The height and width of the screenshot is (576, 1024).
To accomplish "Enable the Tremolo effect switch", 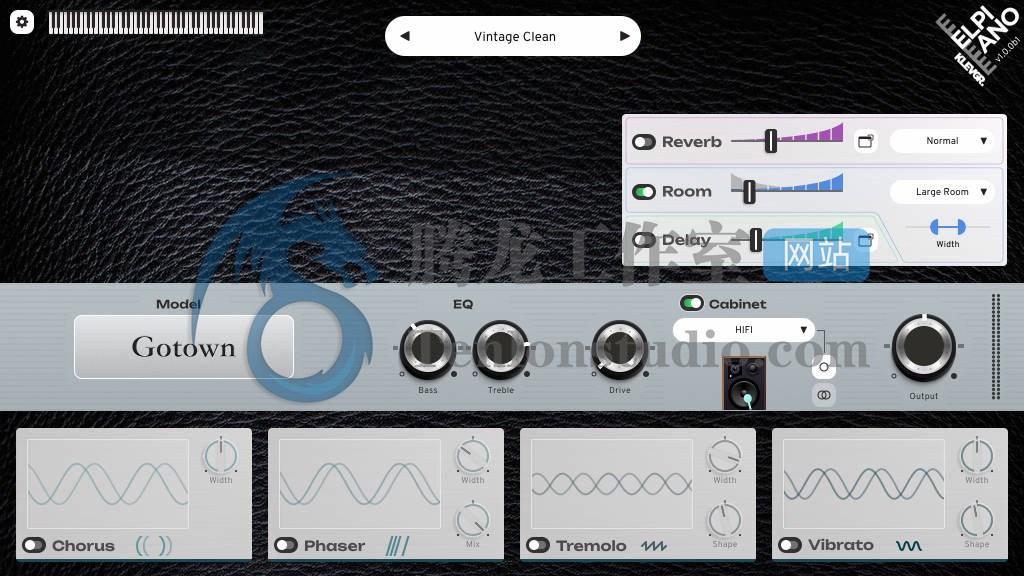I will coord(538,545).
